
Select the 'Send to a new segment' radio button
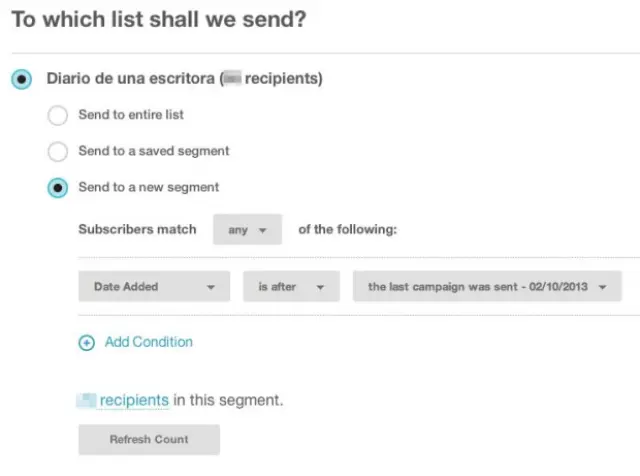[x=58, y=187]
